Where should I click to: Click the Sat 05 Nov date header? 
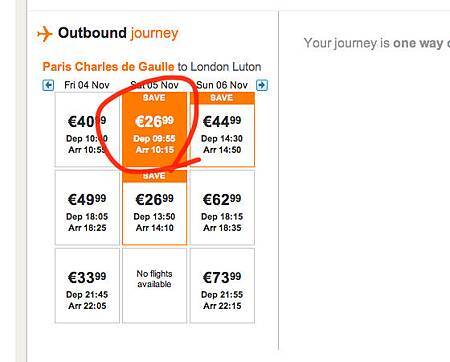point(154,85)
